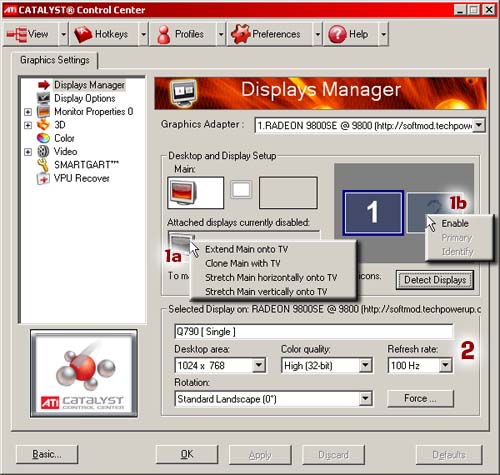The width and height of the screenshot is (500, 475).
Task: Open the Desktop area resolution dropdown
Action: [259, 365]
